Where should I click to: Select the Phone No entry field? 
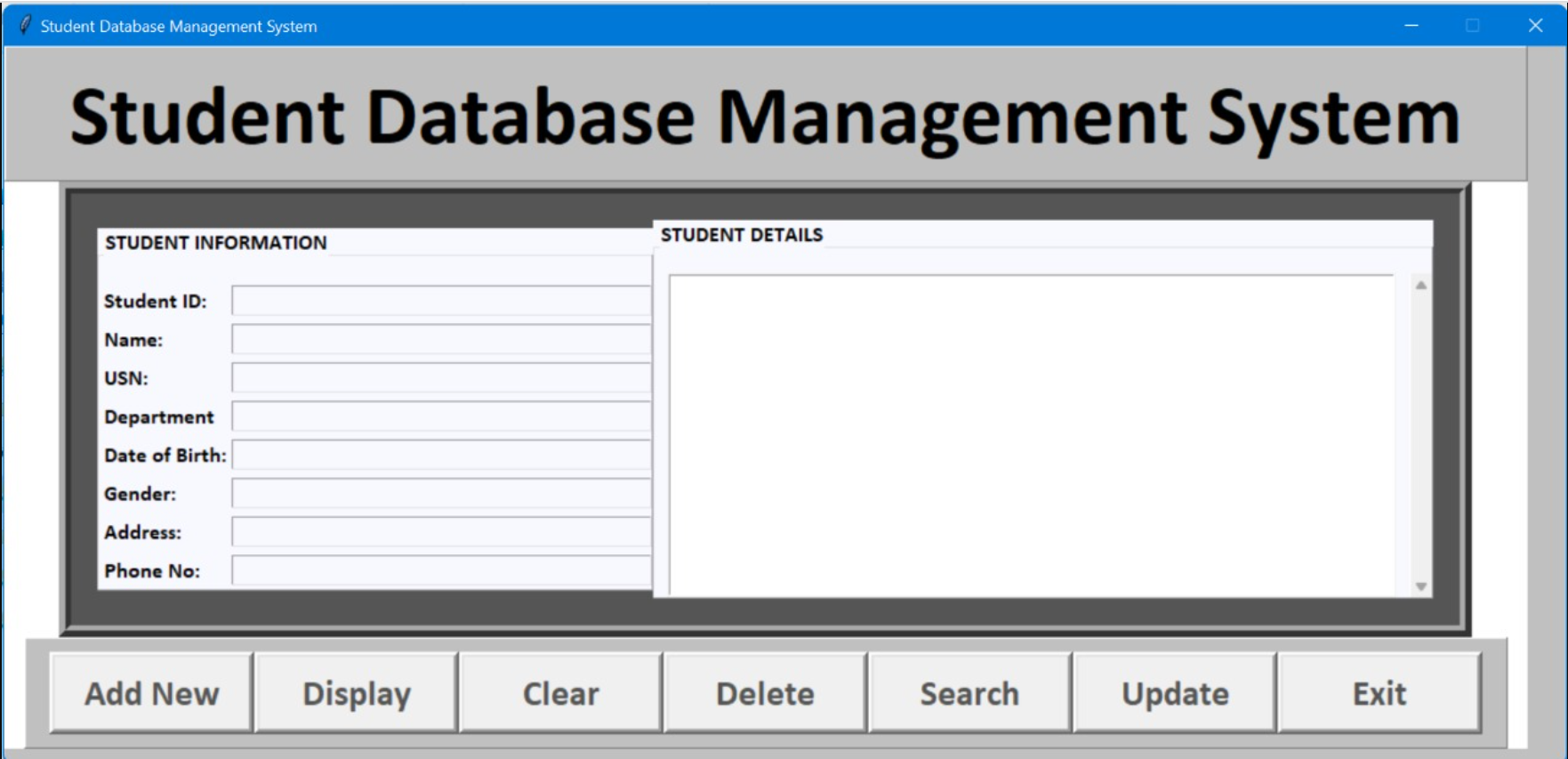coord(441,570)
